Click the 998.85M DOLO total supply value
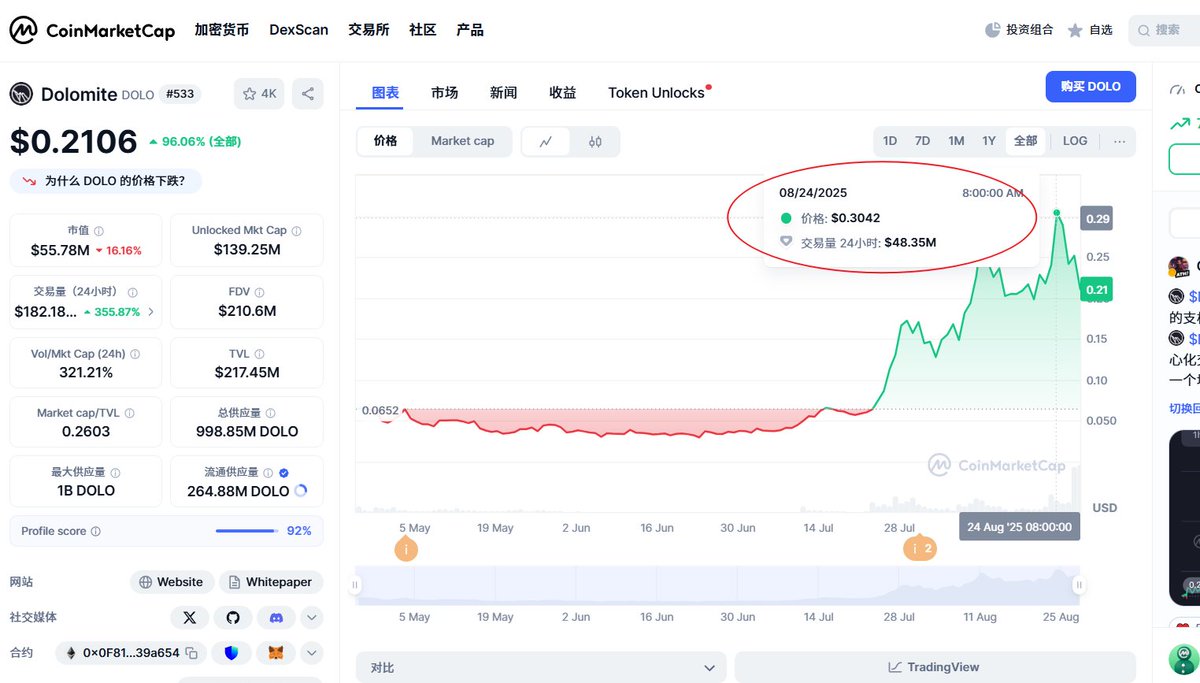Image resolution: width=1200 pixels, height=683 pixels. coord(247,432)
